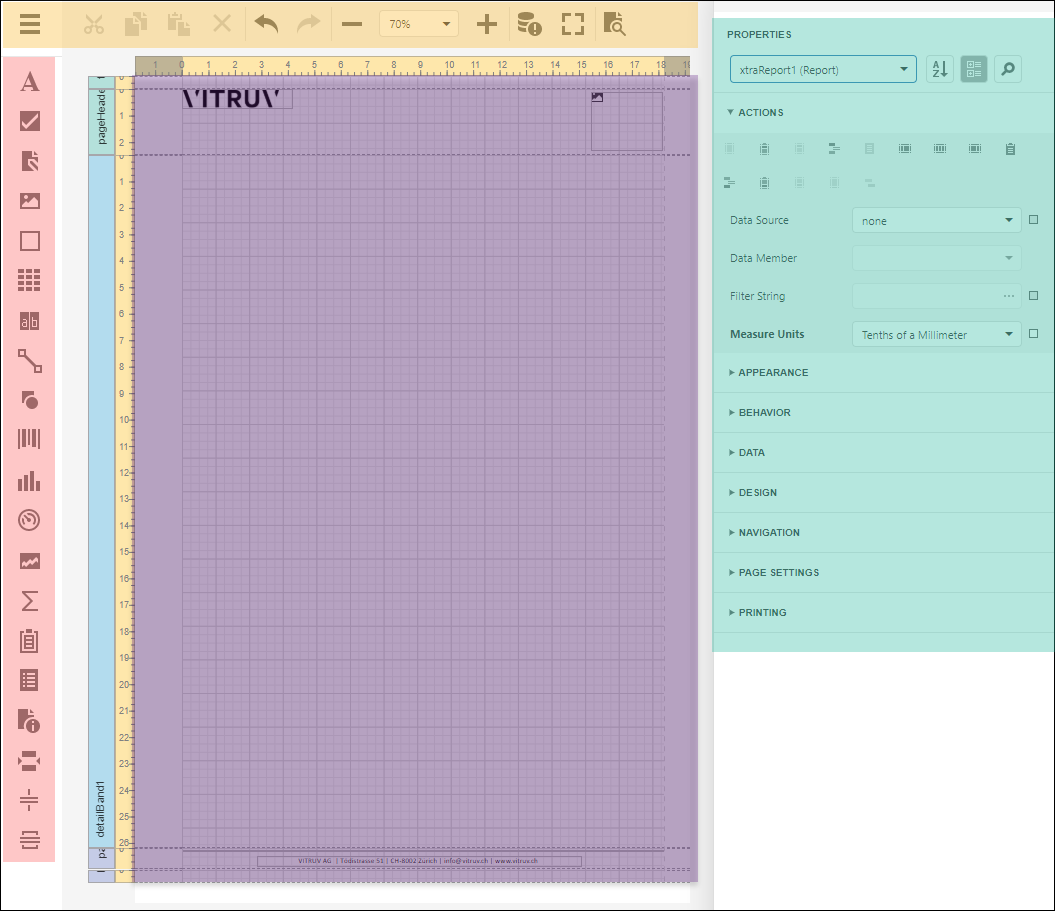Choose the Bar Code tool
1055x911 pixels.
[30, 440]
